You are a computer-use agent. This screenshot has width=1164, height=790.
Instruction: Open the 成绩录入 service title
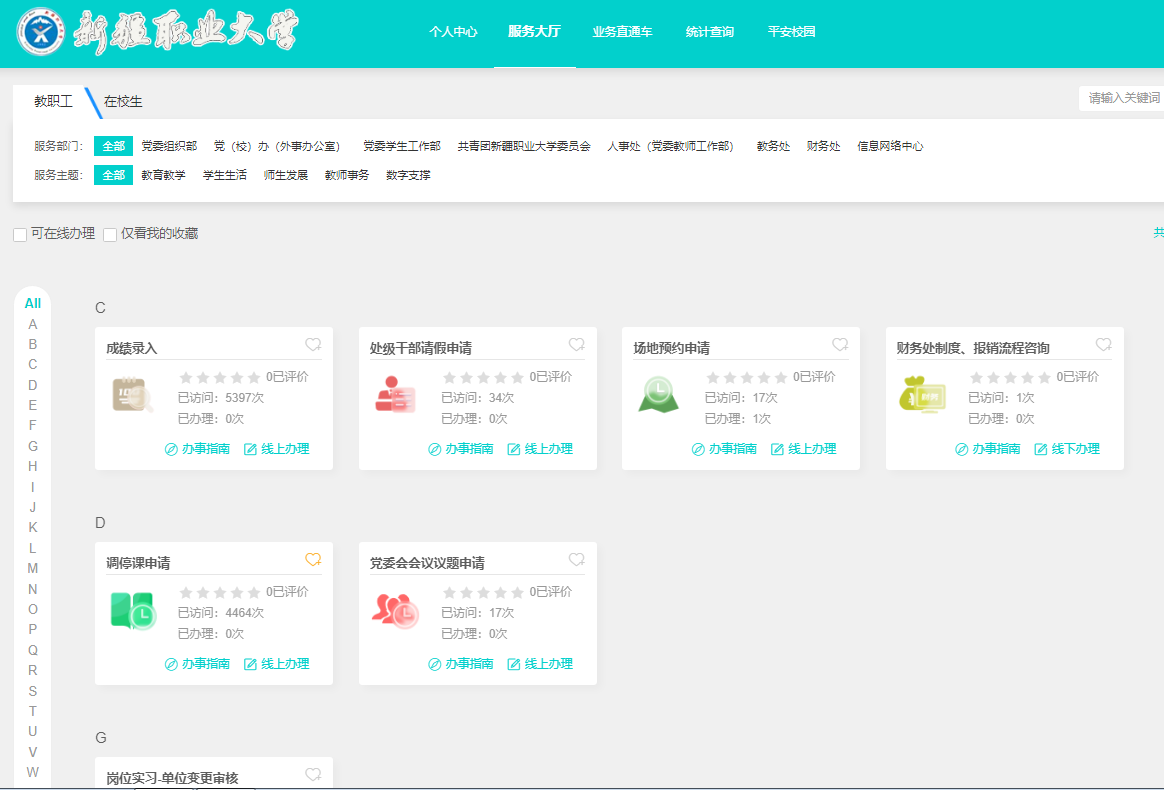tap(132, 348)
